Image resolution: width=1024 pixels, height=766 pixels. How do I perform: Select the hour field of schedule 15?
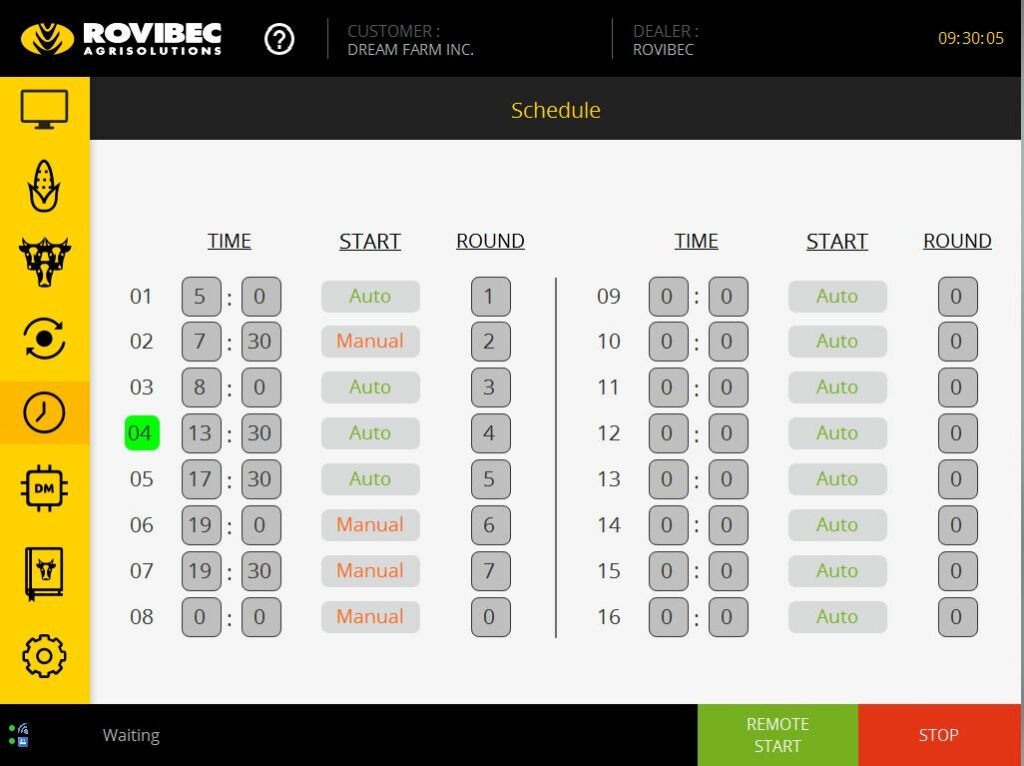(x=668, y=571)
